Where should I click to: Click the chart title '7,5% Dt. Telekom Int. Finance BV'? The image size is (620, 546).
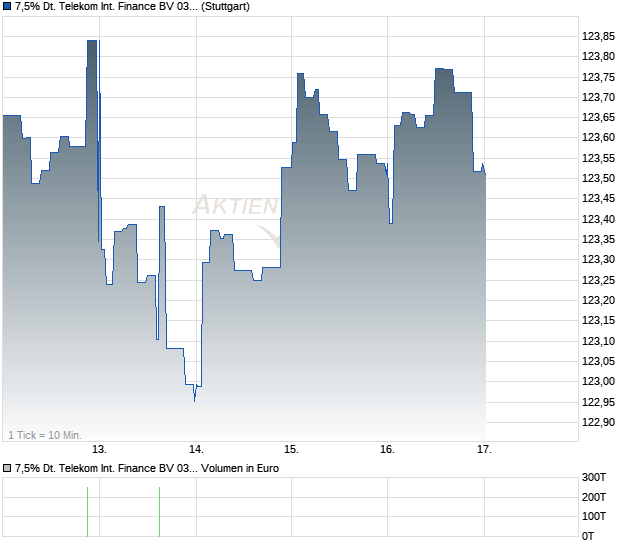106,7
